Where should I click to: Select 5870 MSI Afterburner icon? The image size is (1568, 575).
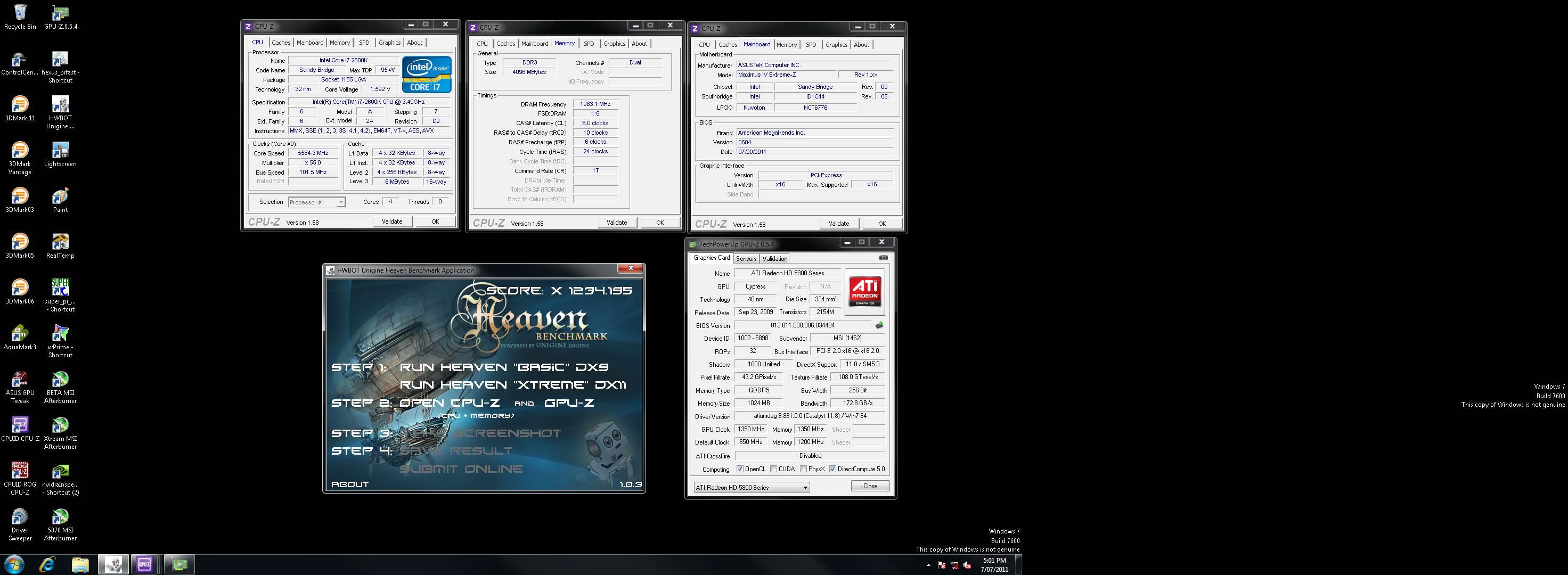[60, 524]
